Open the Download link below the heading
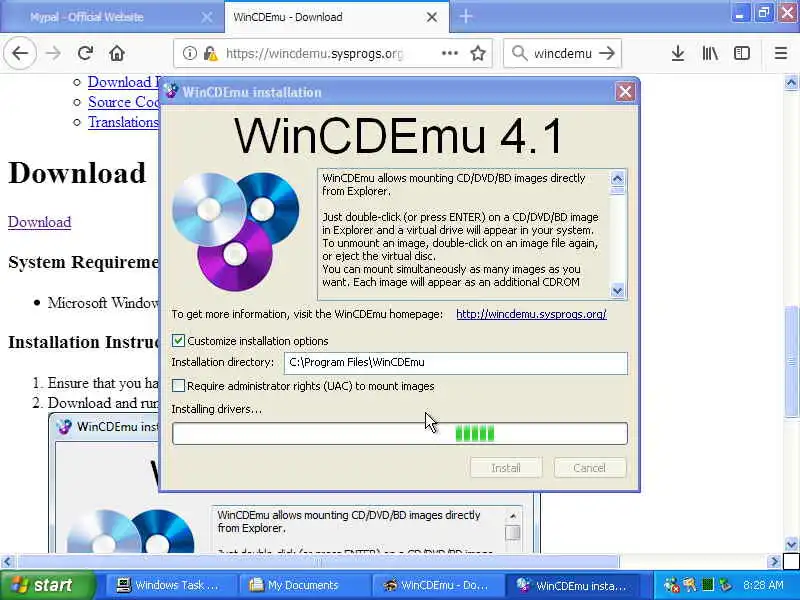800x600 pixels. (x=39, y=222)
